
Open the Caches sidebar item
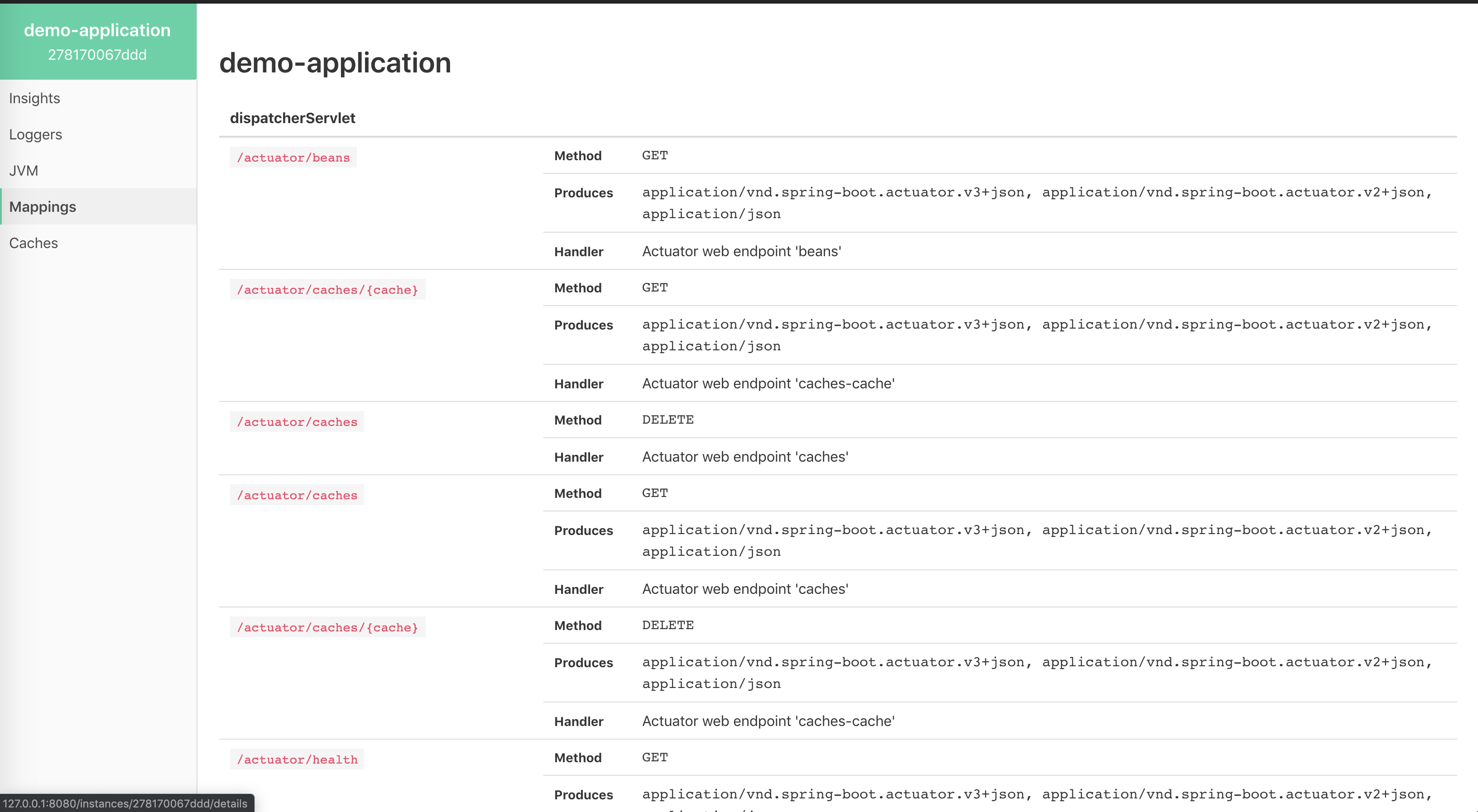pyautogui.click(x=33, y=243)
